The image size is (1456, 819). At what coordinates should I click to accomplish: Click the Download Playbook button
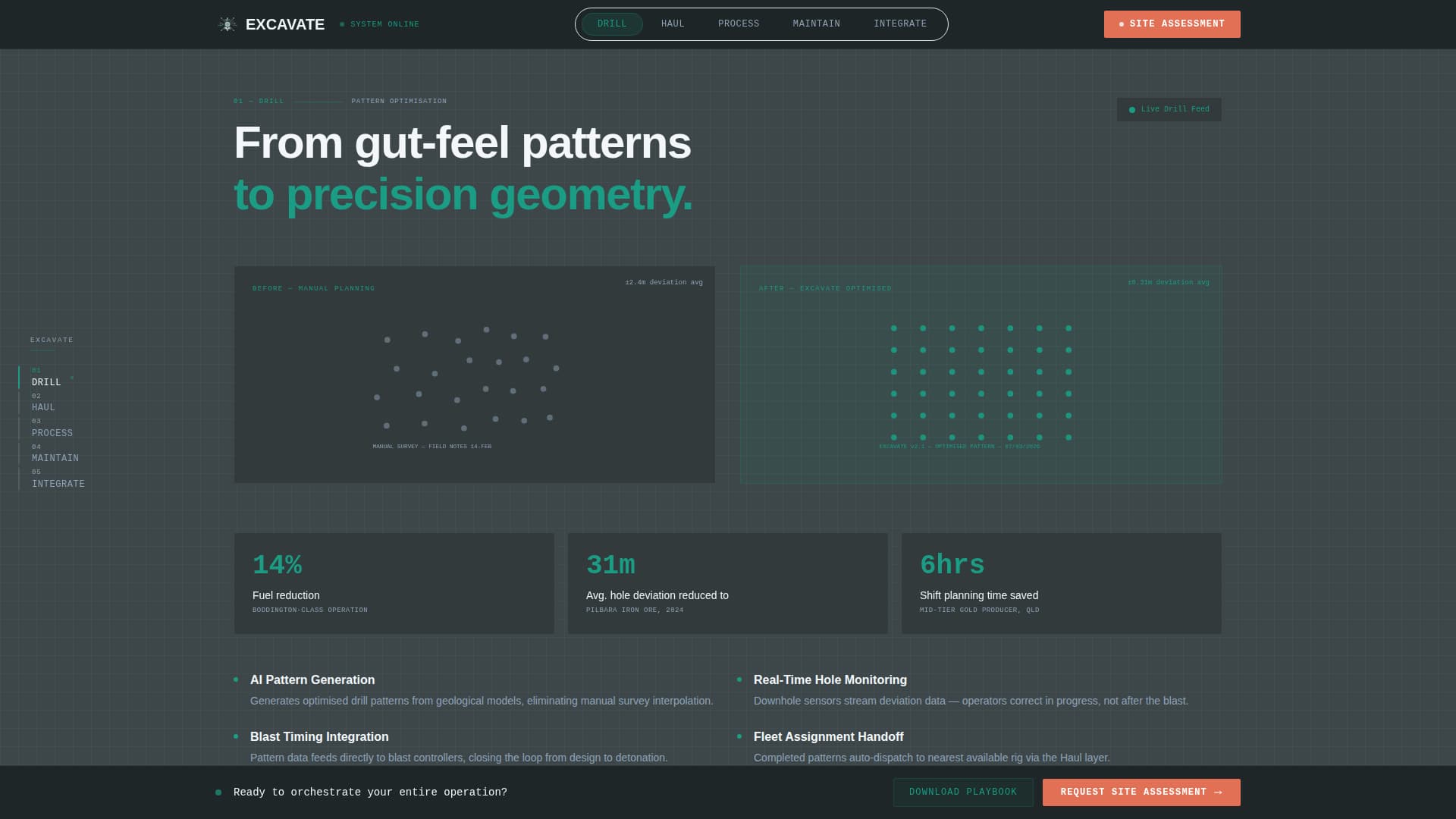(x=963, y=792)
